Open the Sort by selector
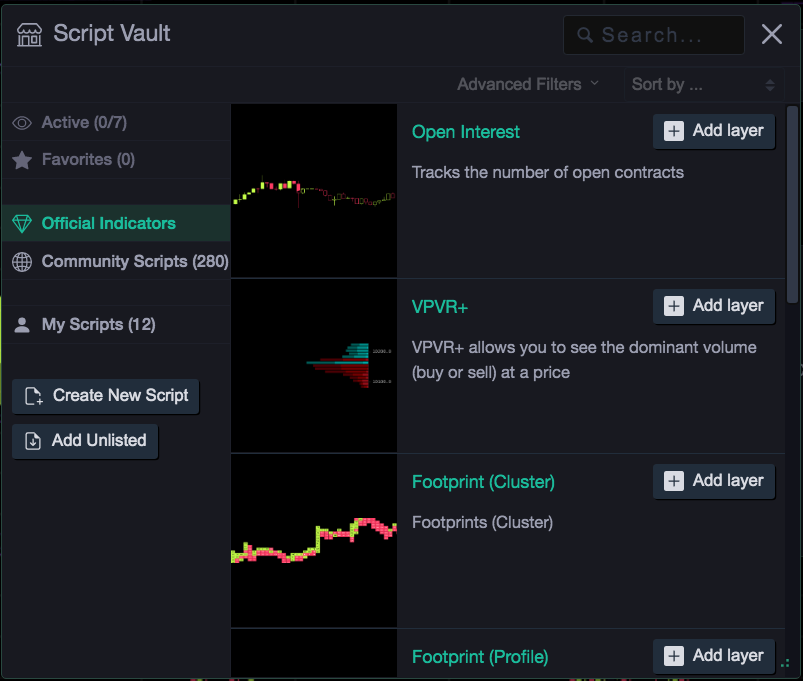This screenshot has width=803, height=681. (x=704, y=84)
